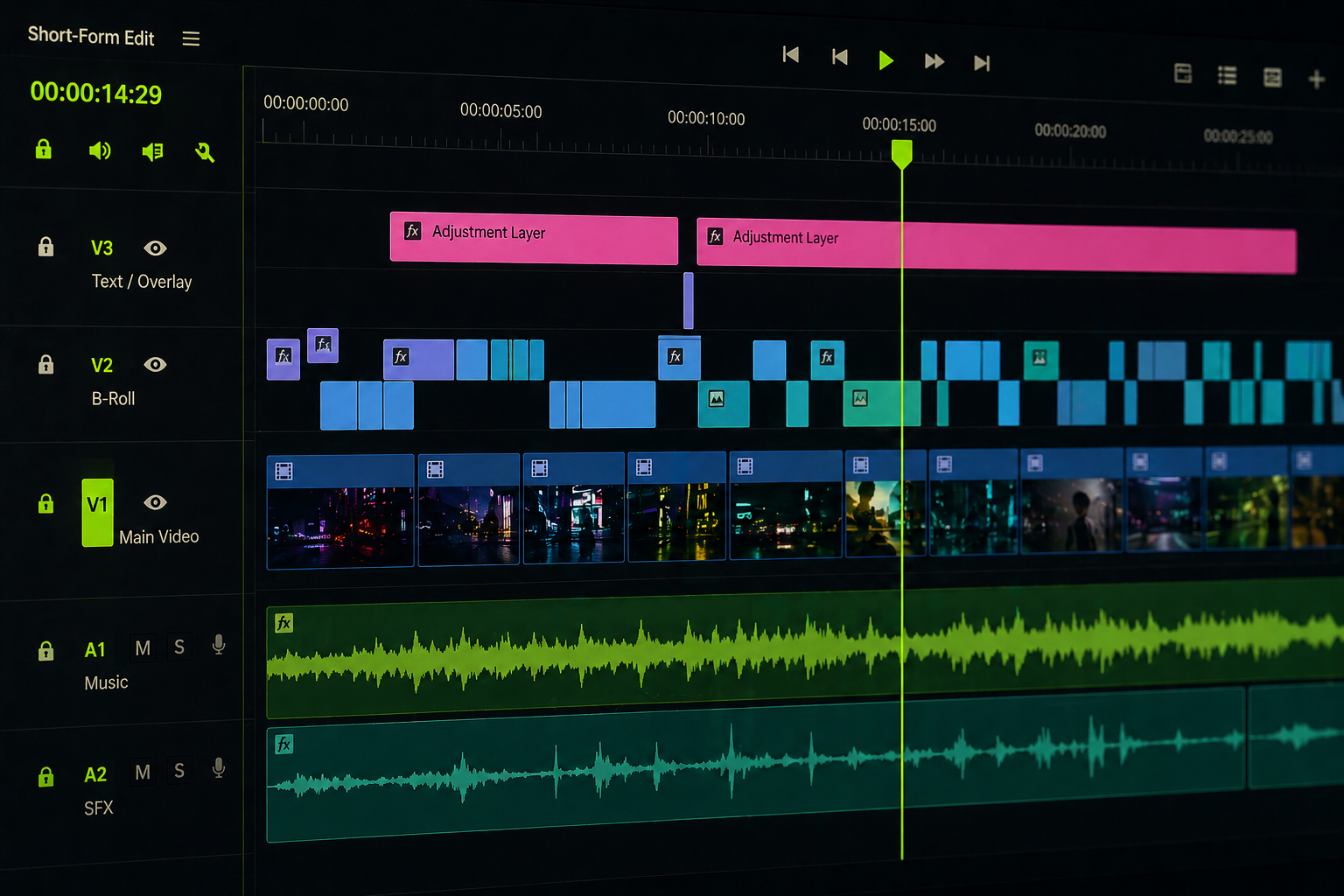The width and height of the screenshot is (1344, 896).
Task: Jump to the sequence end
Action: (x=982, y=62)
